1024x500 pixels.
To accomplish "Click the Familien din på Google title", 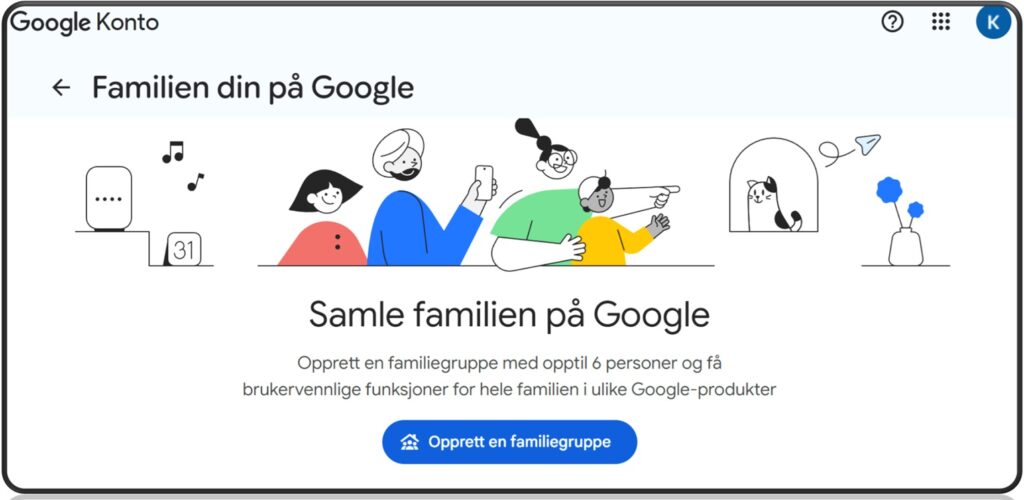I will click(x=253, y=88).
